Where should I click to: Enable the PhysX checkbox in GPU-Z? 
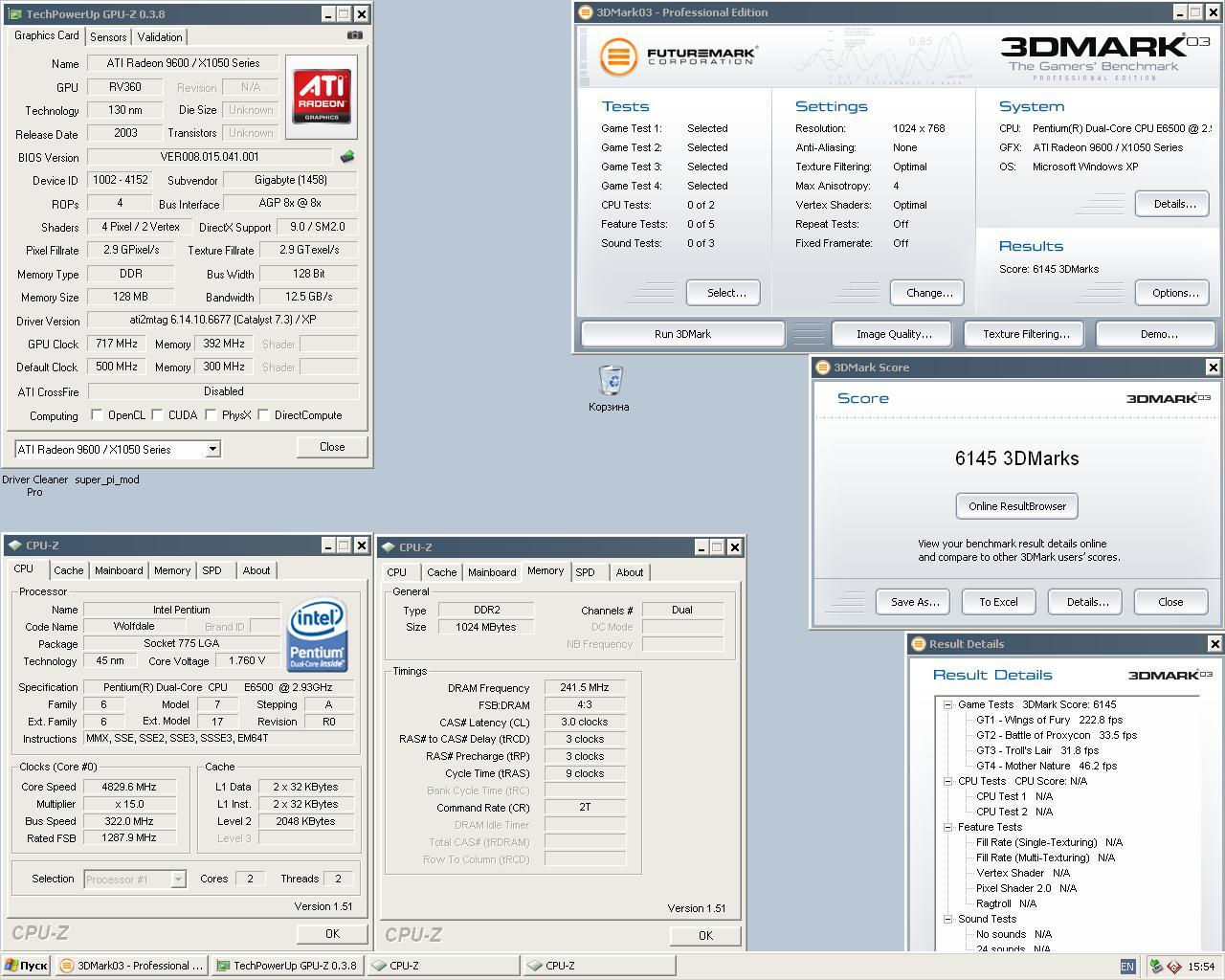click(211, 414)
